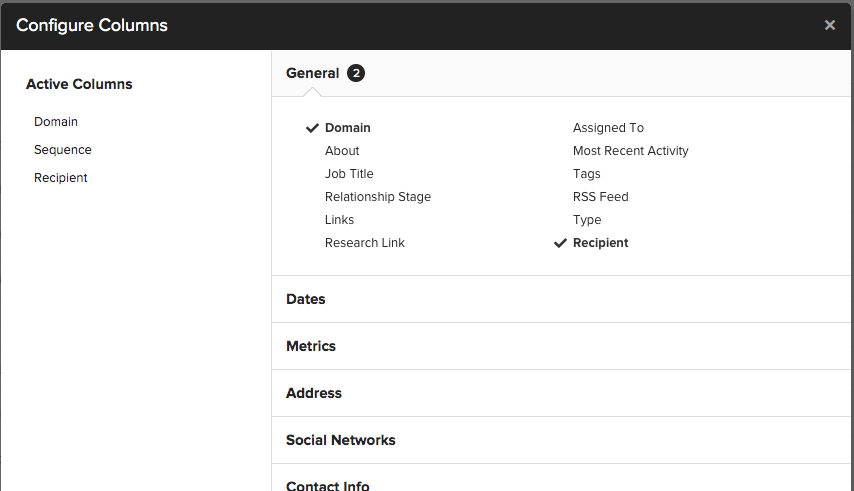
Task: Enable the Research Link column
Action: point(364,243)
